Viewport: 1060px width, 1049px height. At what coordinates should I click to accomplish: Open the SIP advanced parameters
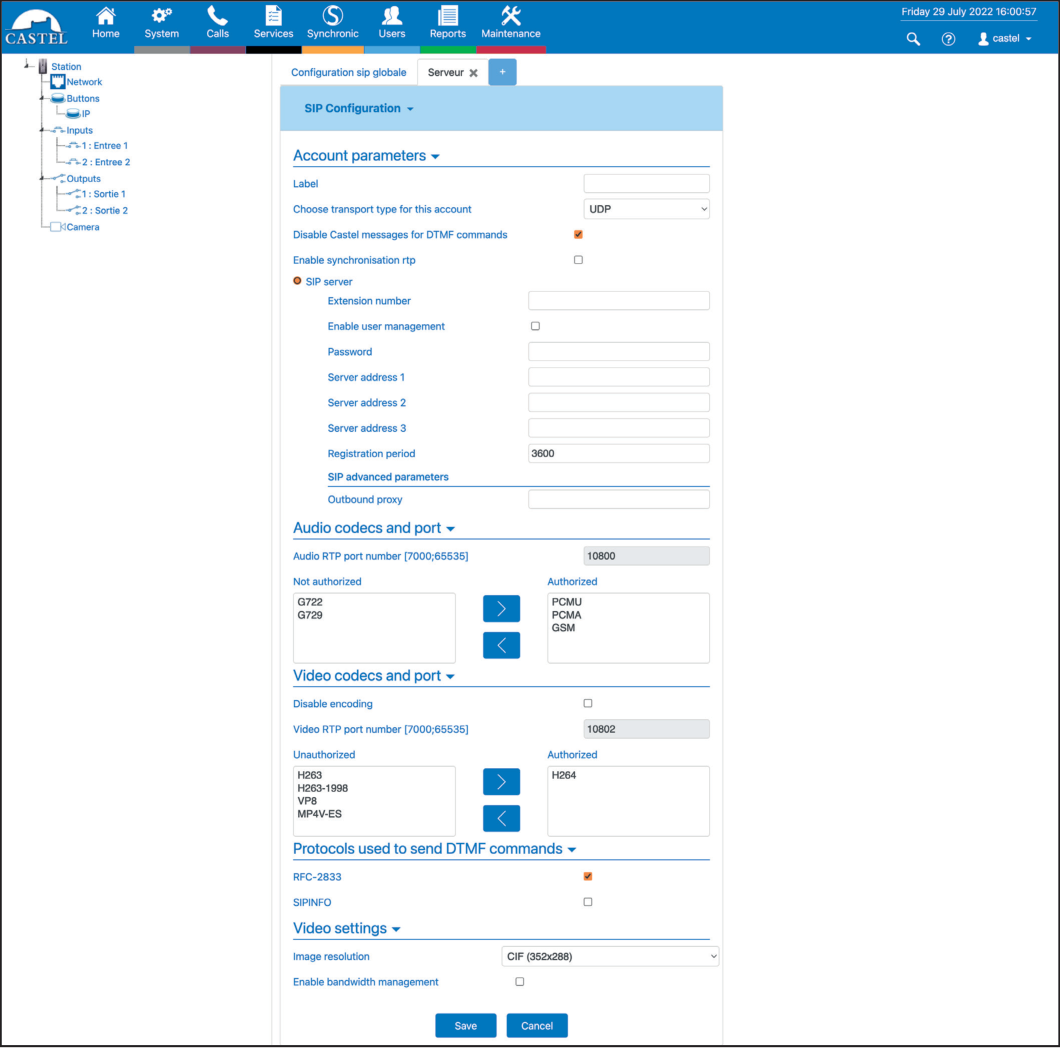pos(390,476)
